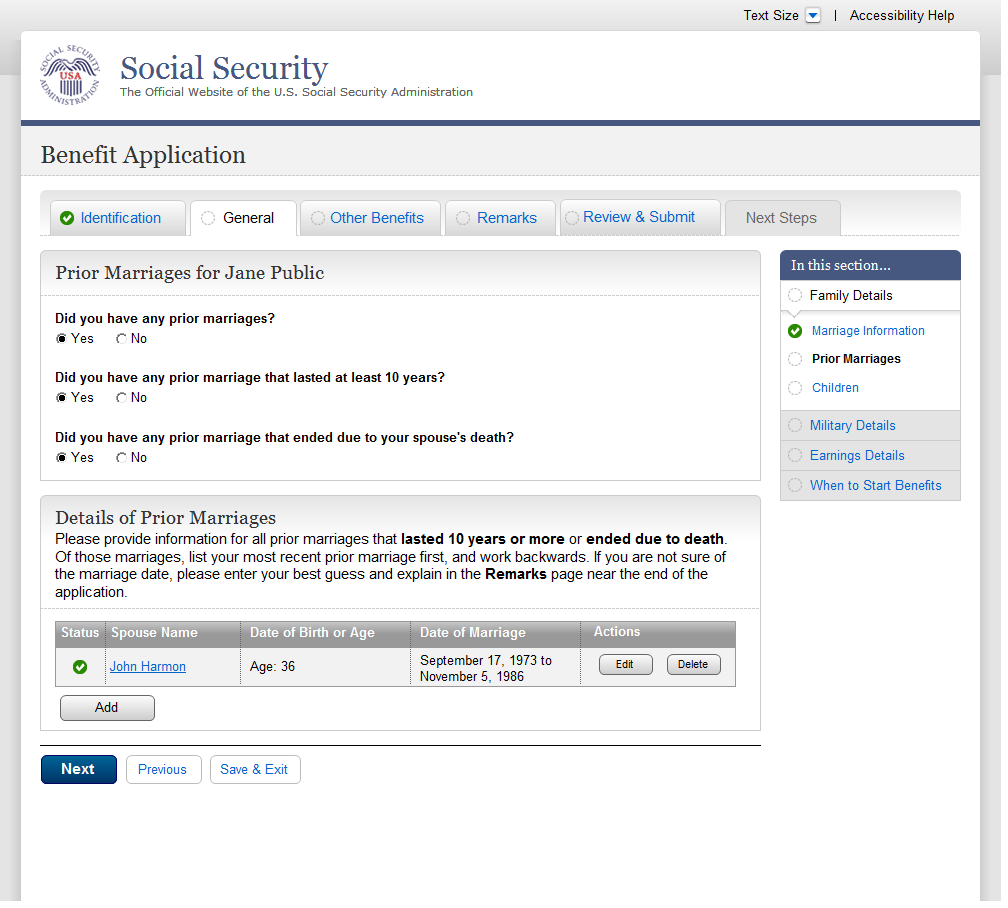Select Yes for marriage ended by spouse's death
The image size is (1008, 908).
(61, 459)
